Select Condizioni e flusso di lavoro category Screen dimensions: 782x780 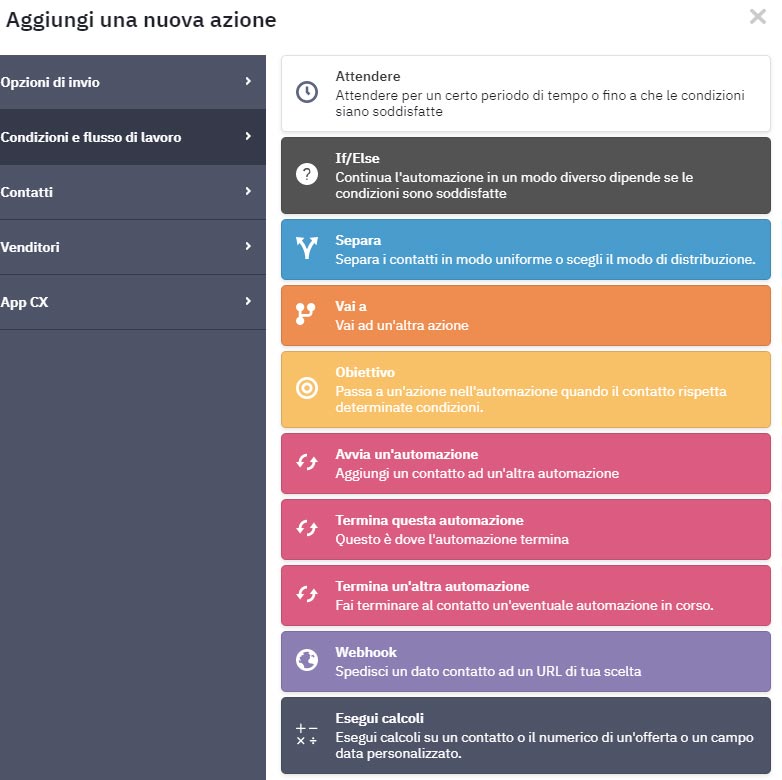pyautogui.click(x=133, y=137)
